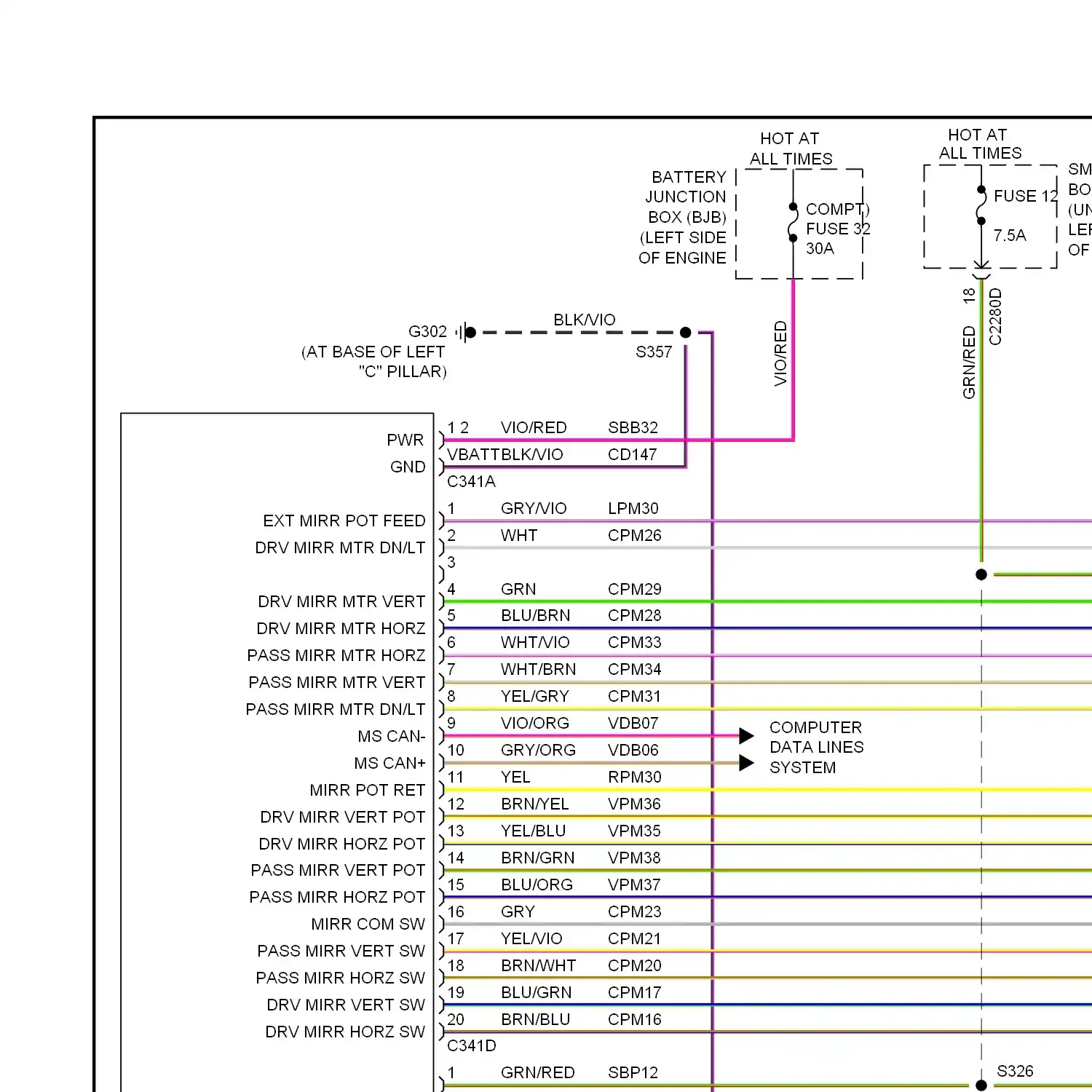Select the PASS MIRR MTR DN/LT label

tap(336, 709)
